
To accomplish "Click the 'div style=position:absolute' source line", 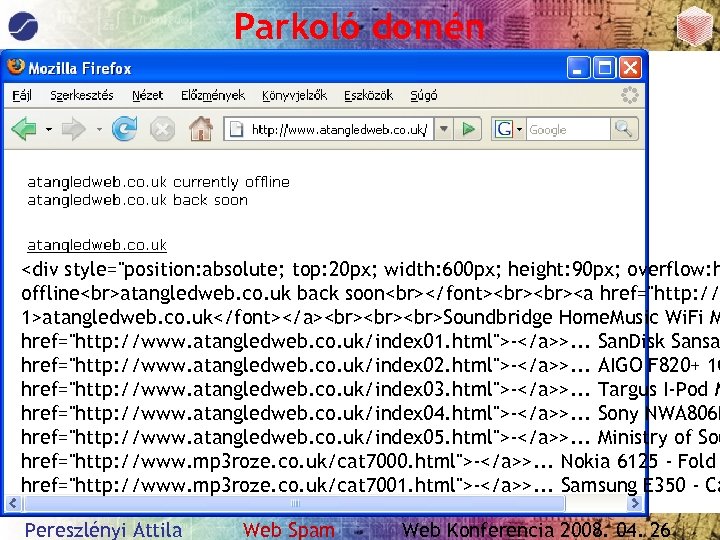I will tap(370, 270).
